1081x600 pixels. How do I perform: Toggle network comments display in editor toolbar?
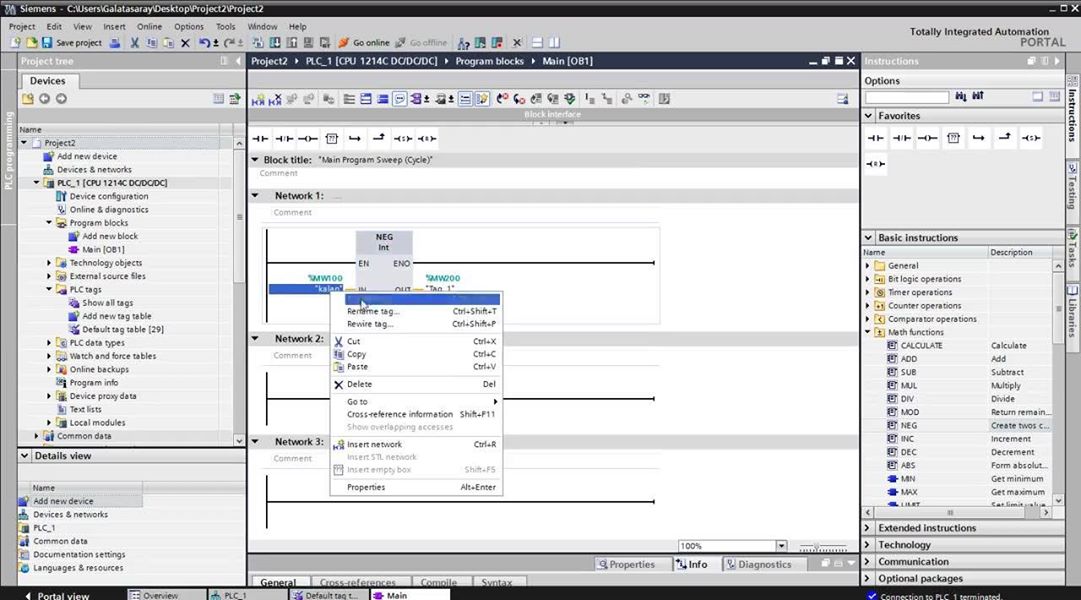[x=465, y=99]
